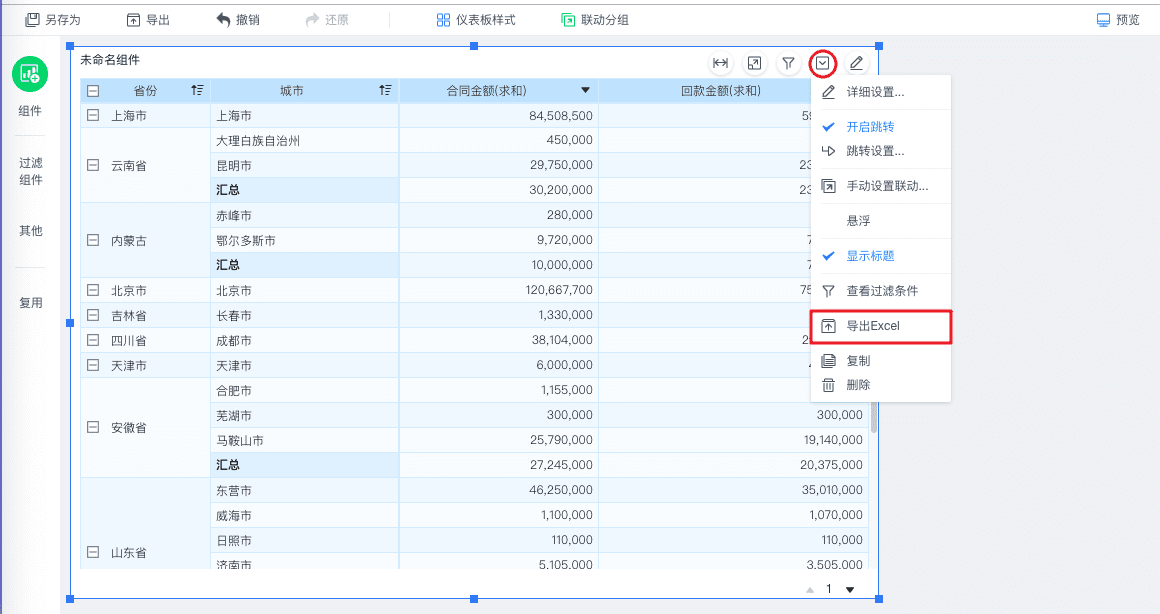Image resolution: width=1160 pixels, height=614 pixels.
Task: Go to previous page triangle in pager
Action: click(x=809, y=590)
